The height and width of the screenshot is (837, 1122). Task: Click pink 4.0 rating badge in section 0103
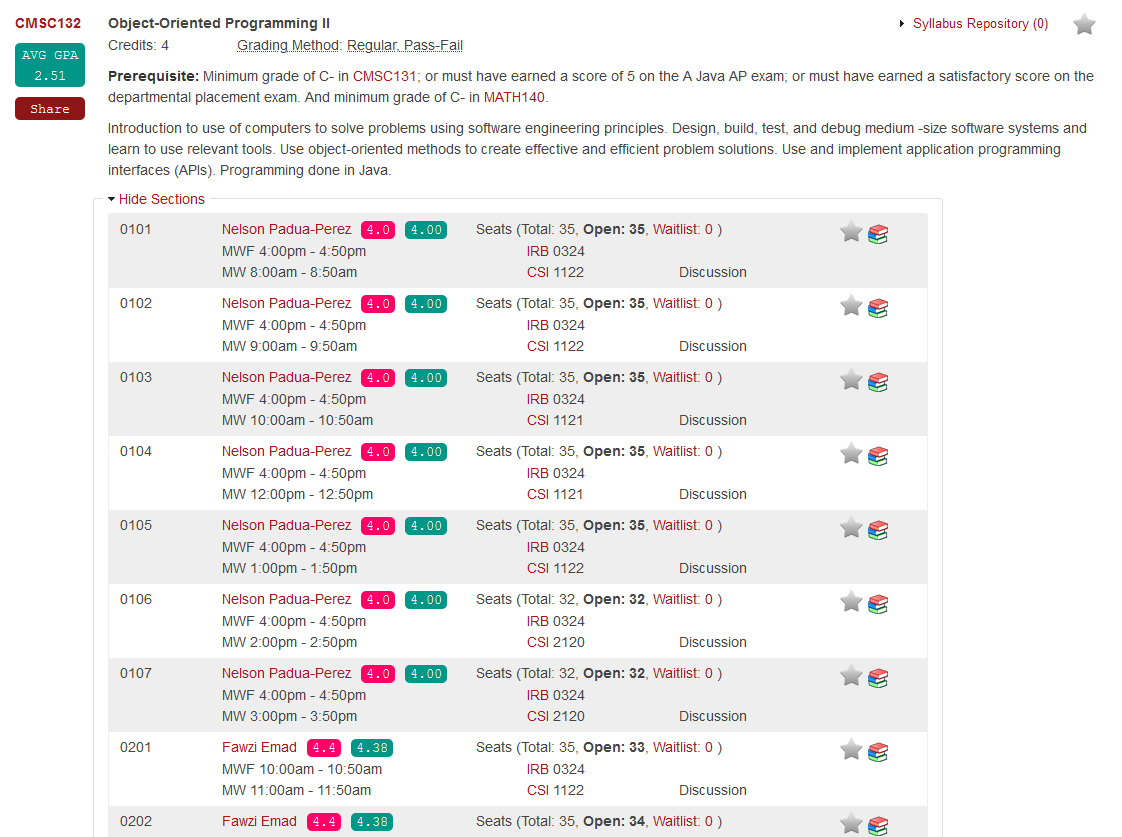pyautogui.click(x=378, y=378)
